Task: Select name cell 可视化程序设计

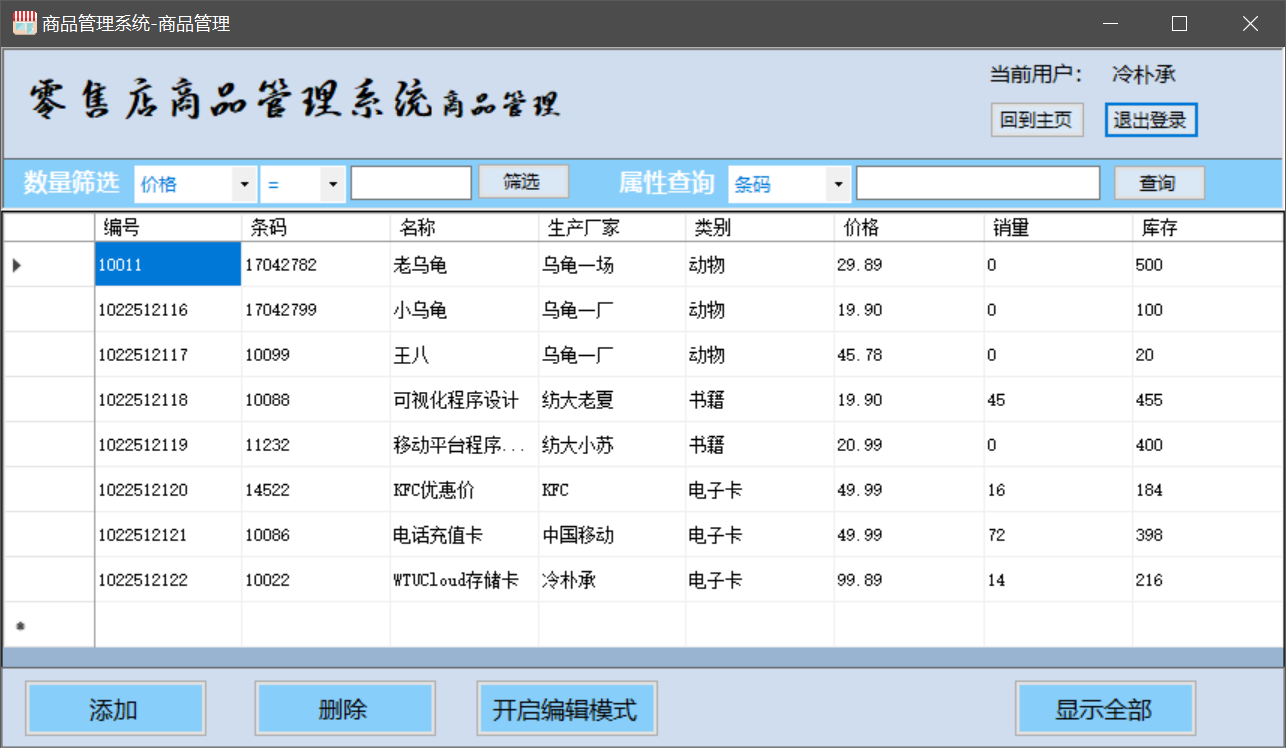Action: tap(464, 400)
